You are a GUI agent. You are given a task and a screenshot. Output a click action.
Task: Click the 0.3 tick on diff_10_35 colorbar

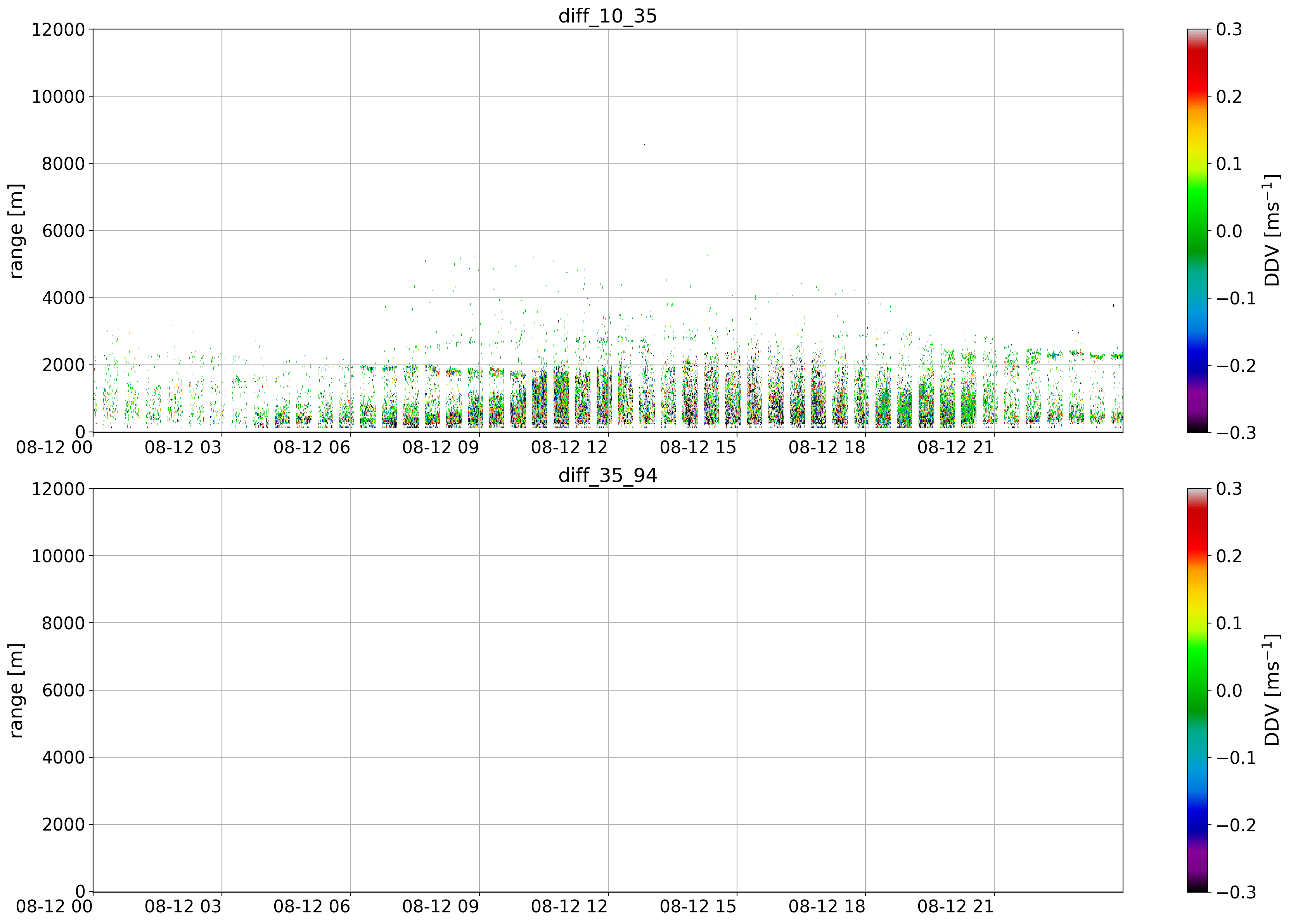point(1229,29)
